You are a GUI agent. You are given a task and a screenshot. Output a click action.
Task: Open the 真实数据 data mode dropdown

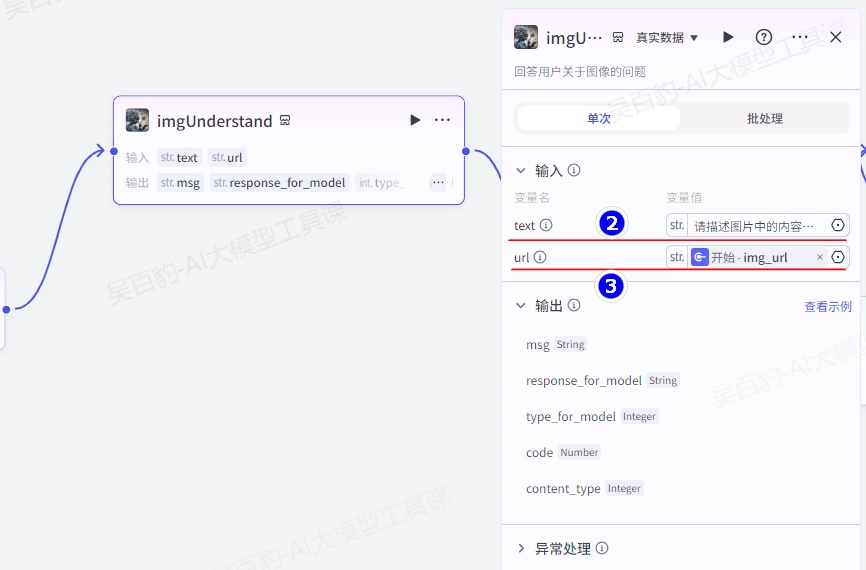(x=668, y=38)
